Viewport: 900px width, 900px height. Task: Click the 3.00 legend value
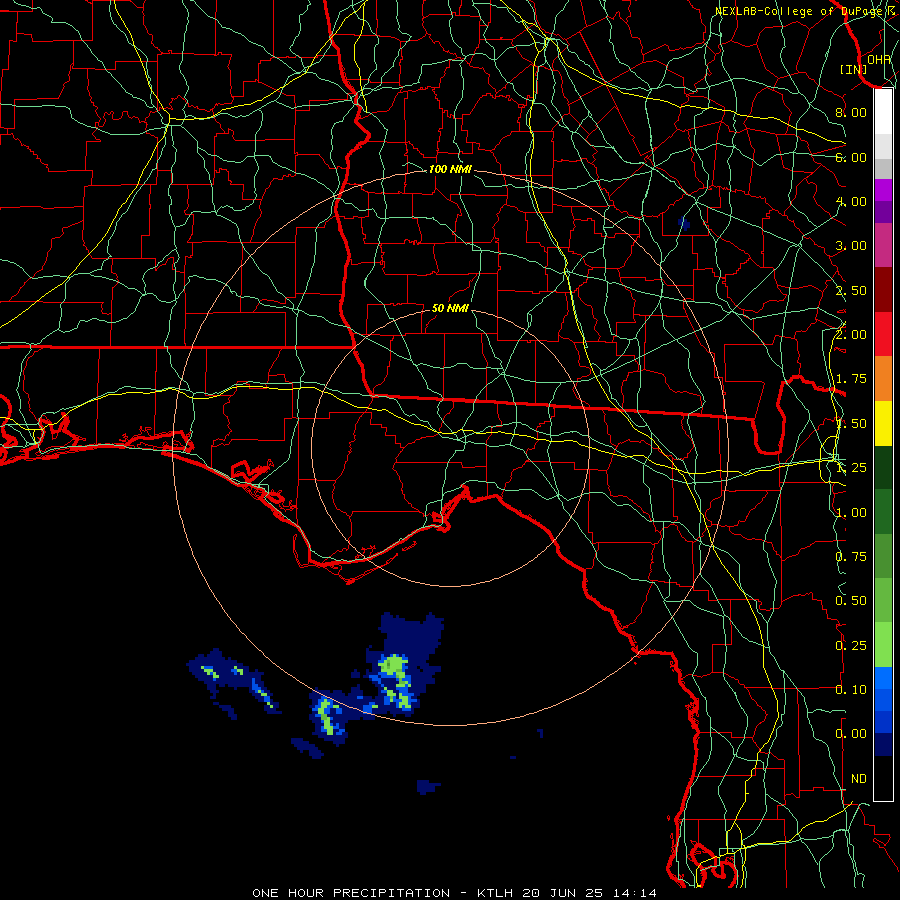click(851, 246)
